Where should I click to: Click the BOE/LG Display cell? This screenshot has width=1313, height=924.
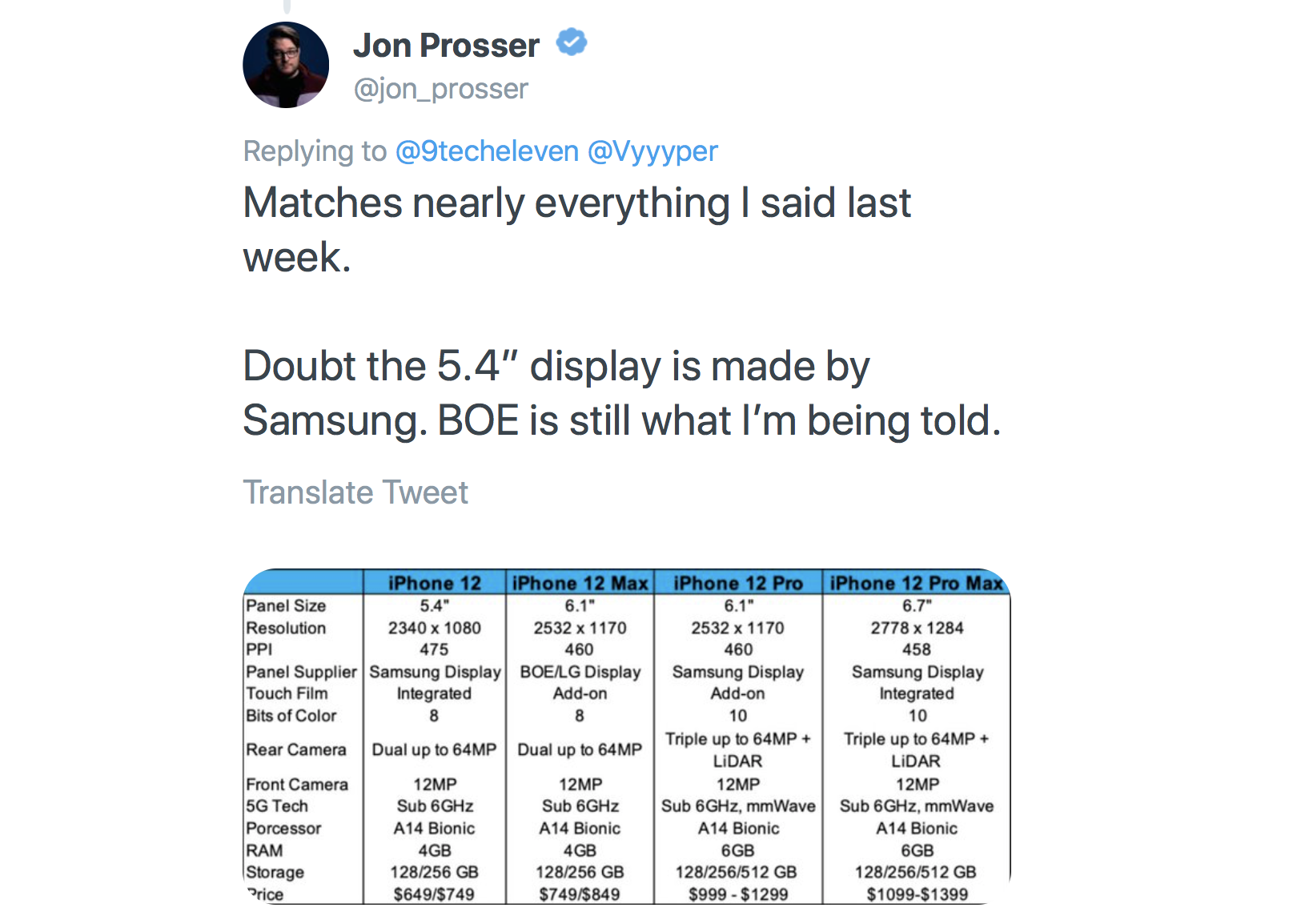pyautogui.click(x=580, y=672)
